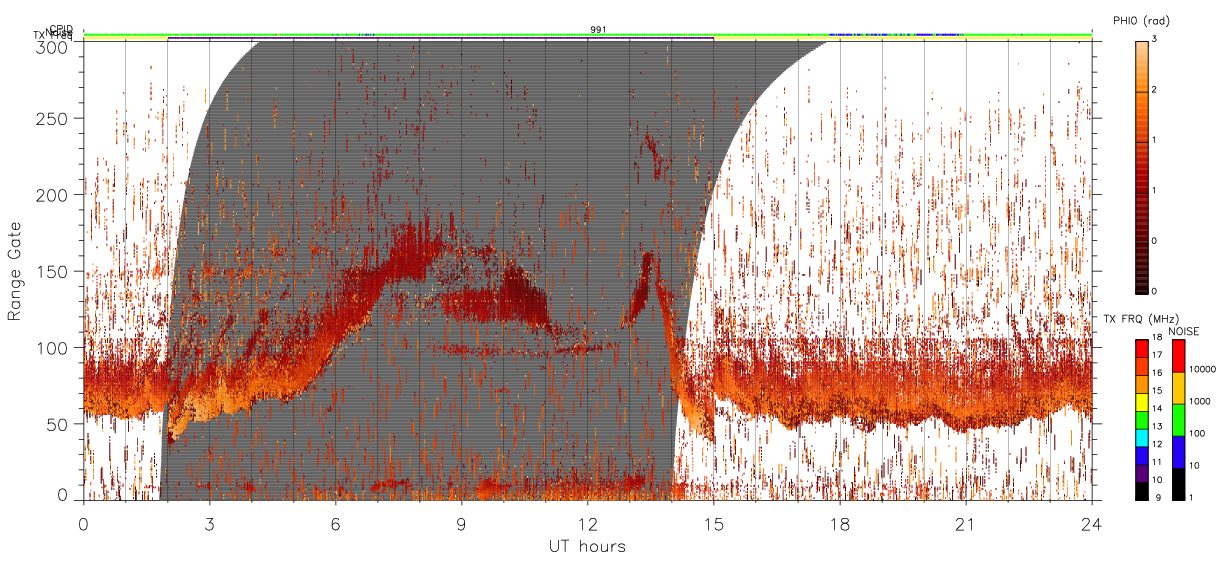
Task: Click the 991 label above the plot
Action: point(598,30)
